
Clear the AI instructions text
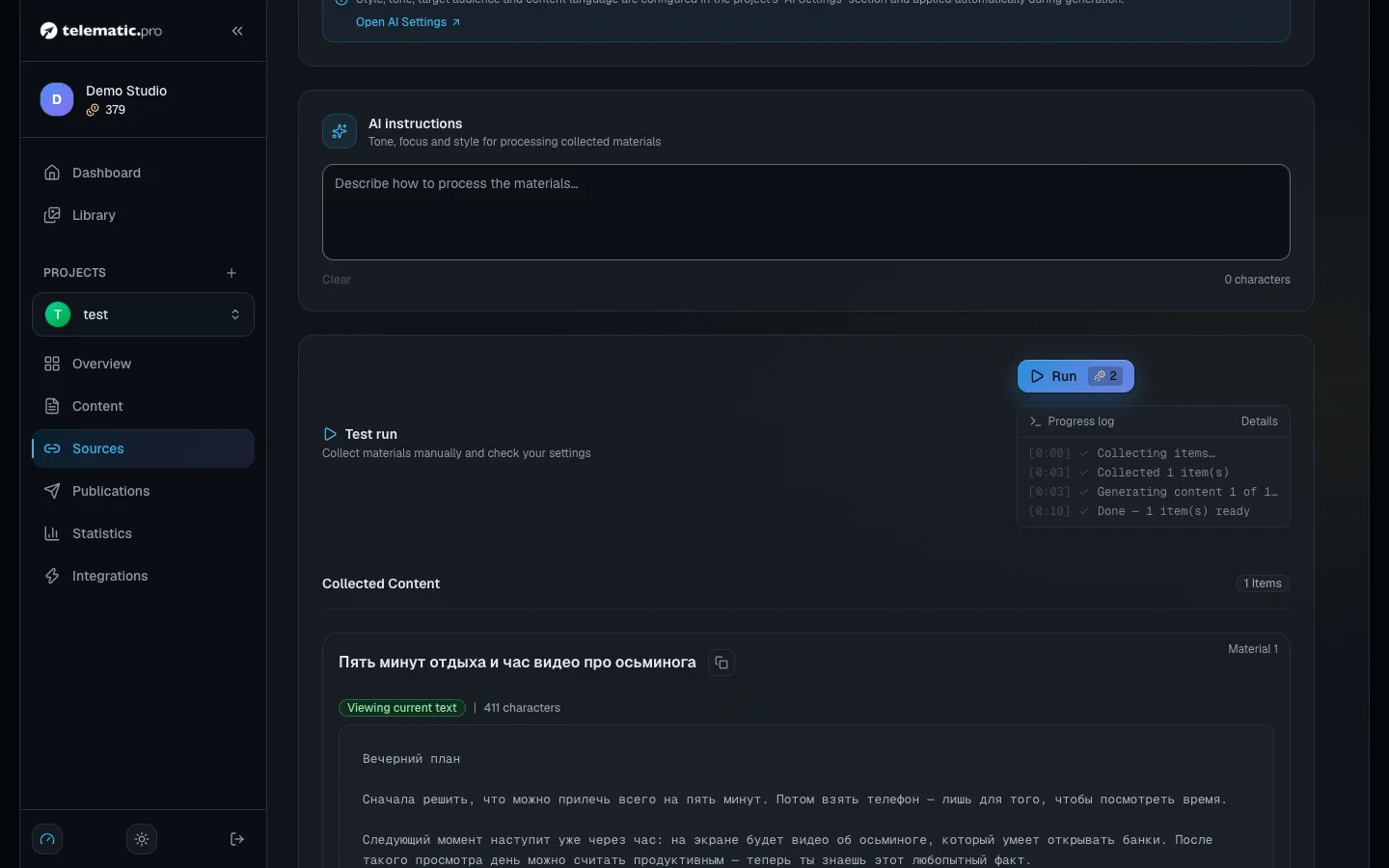coord(337,280)
